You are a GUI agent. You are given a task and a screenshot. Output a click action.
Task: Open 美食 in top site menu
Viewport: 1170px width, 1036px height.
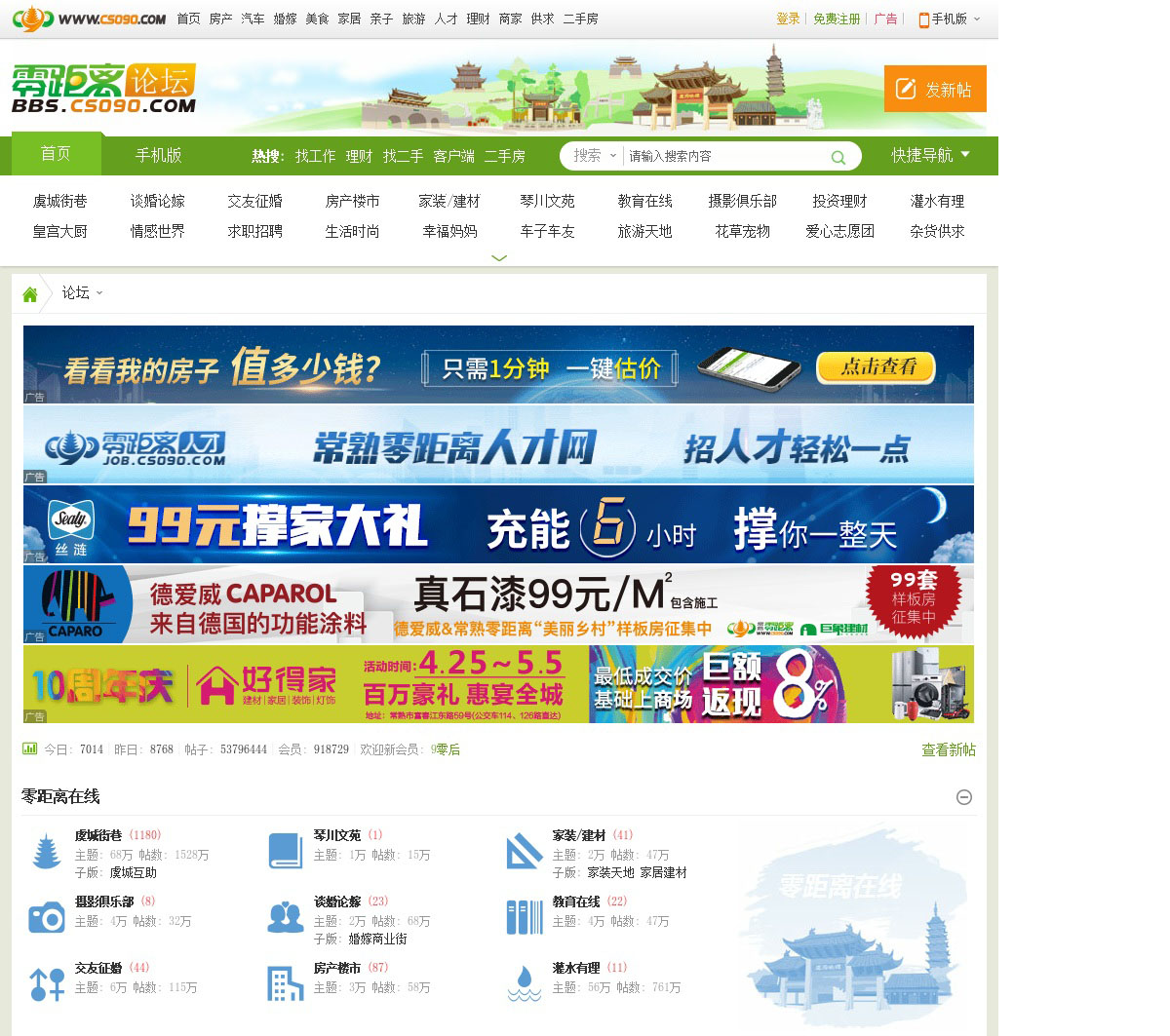(x=317, y=19)
